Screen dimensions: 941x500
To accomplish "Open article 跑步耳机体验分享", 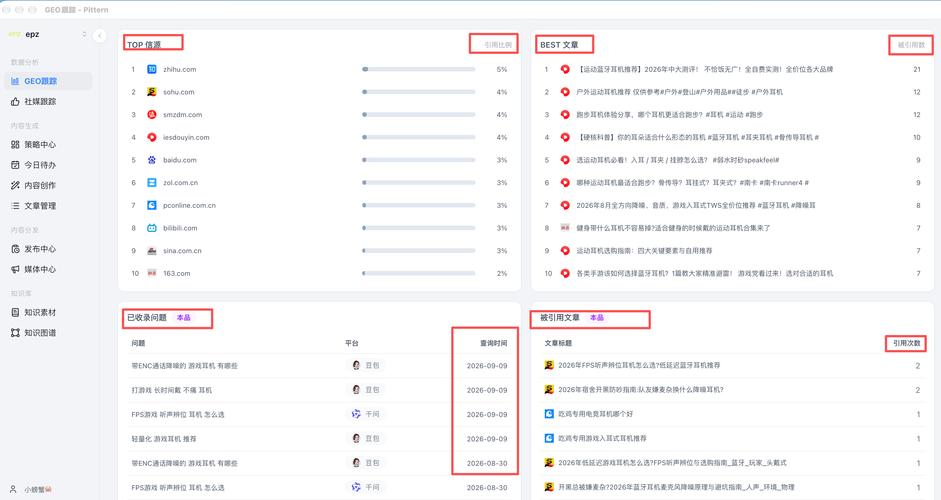I will [x=670, y=115].
